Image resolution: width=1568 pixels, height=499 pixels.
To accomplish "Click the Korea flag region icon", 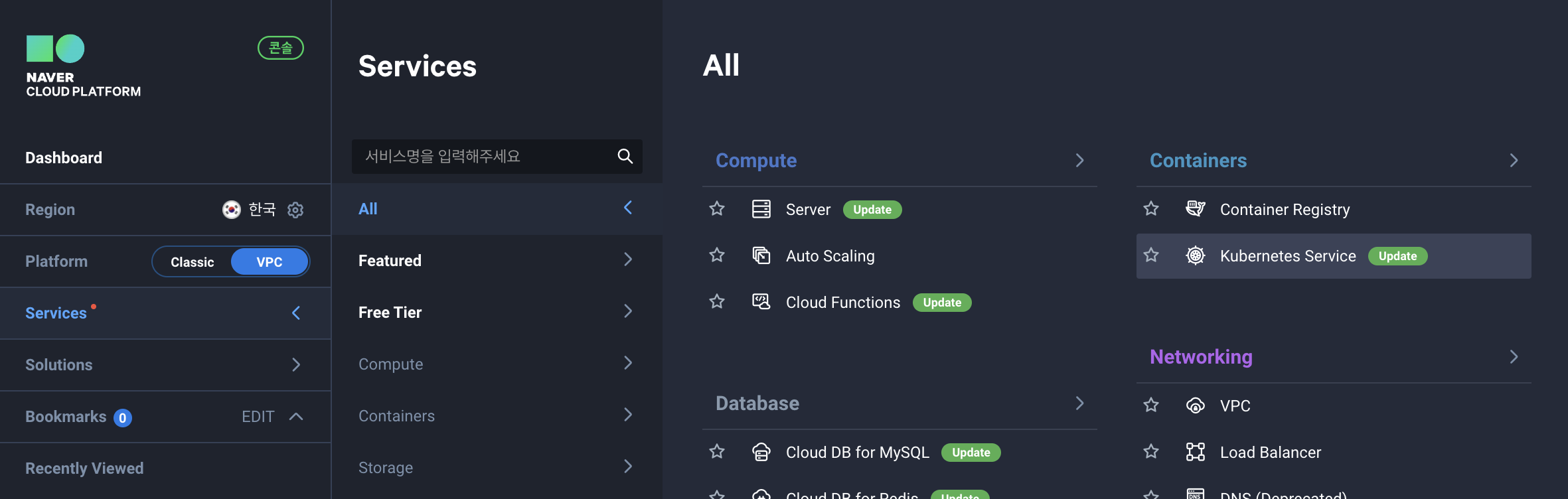I will point(231,210).
